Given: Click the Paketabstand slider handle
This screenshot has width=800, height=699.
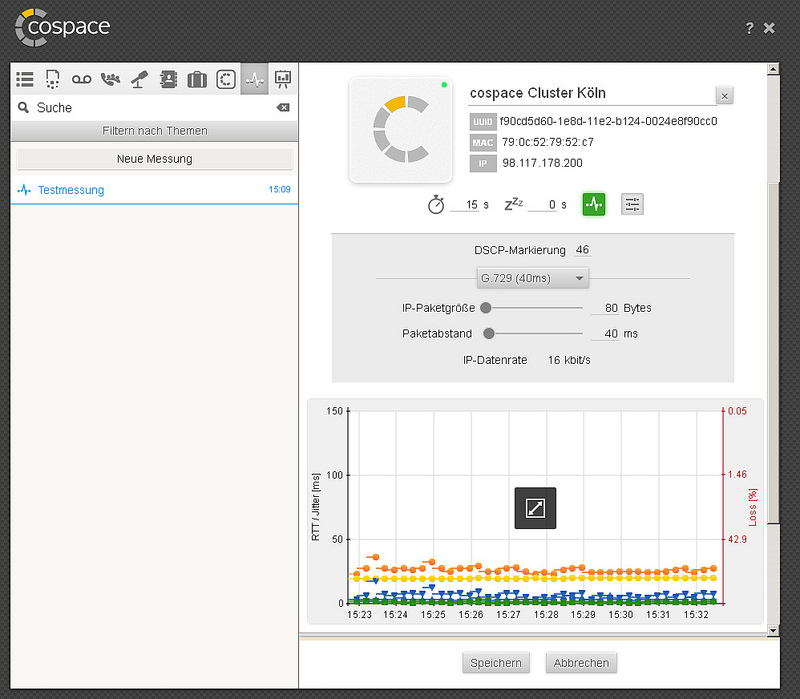Looking at the screenshot, I should coord(489,334).
